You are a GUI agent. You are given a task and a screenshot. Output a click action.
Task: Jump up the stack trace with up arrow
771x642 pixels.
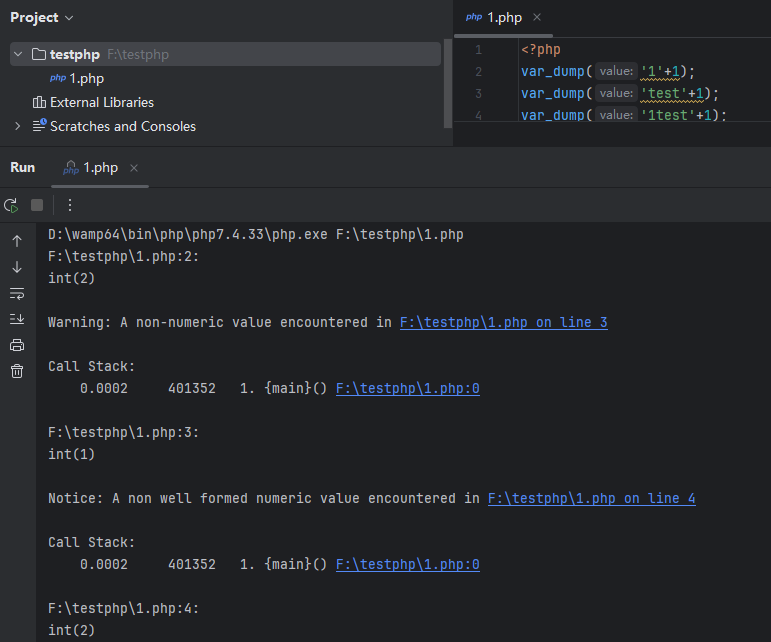coord(17,241)
